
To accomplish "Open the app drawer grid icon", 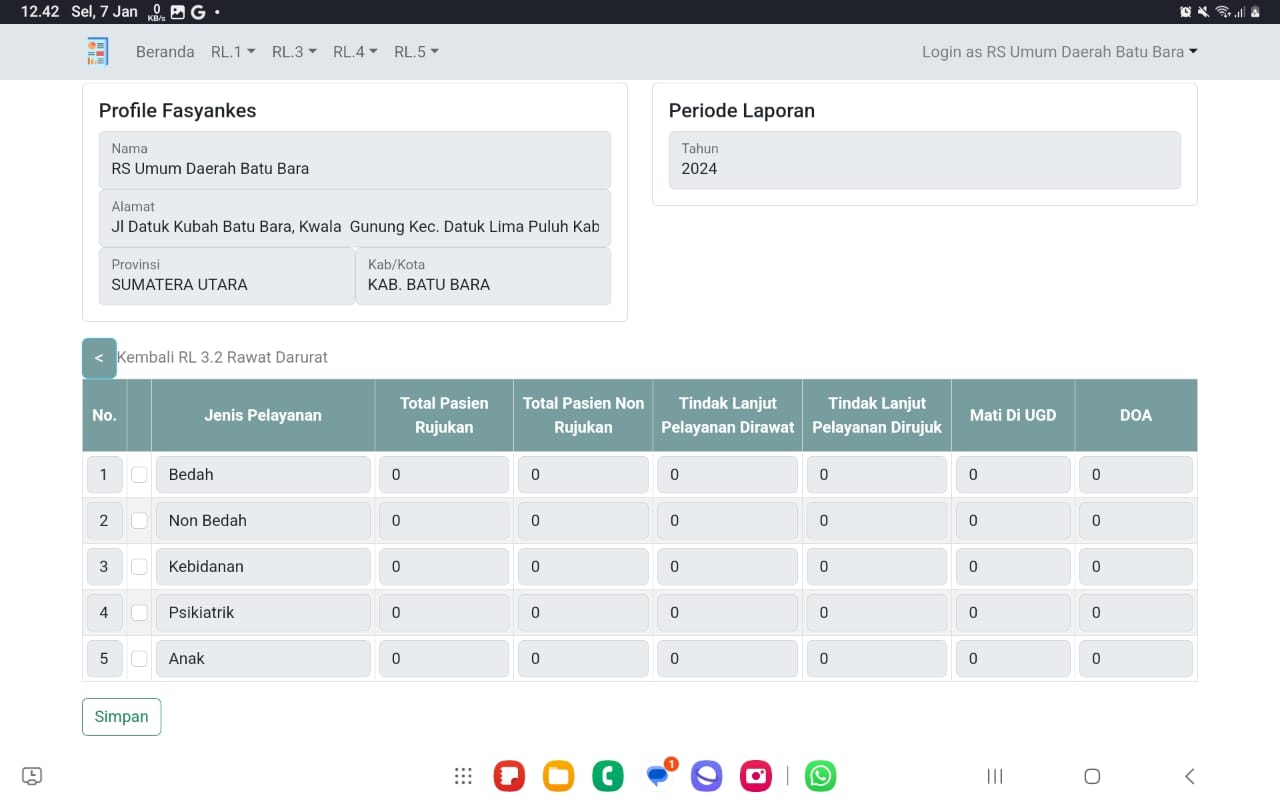I will (463, 776).
